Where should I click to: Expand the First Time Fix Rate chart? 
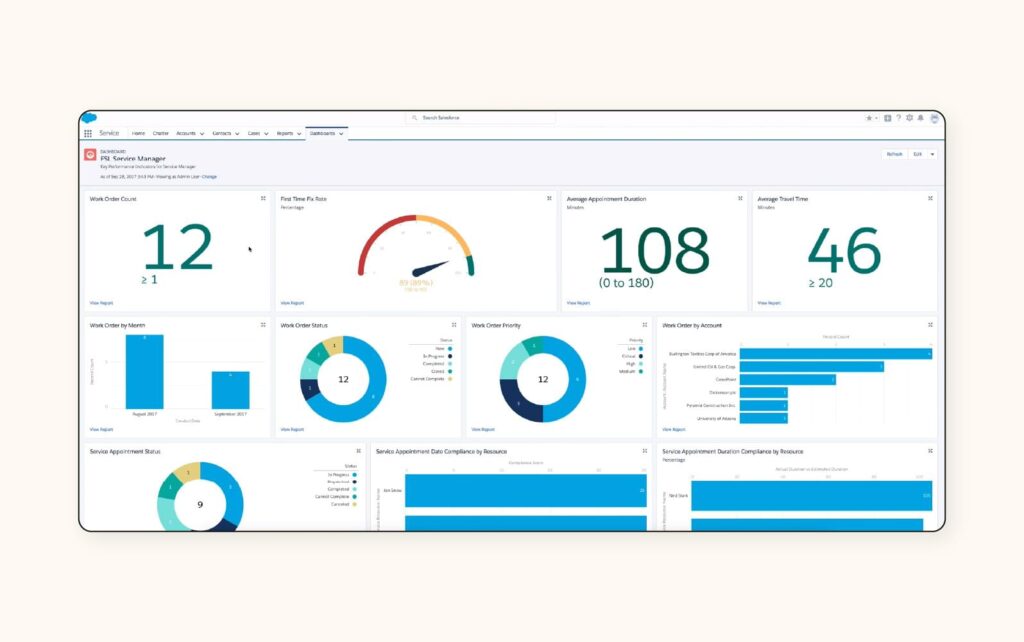(x=547, y=198)
